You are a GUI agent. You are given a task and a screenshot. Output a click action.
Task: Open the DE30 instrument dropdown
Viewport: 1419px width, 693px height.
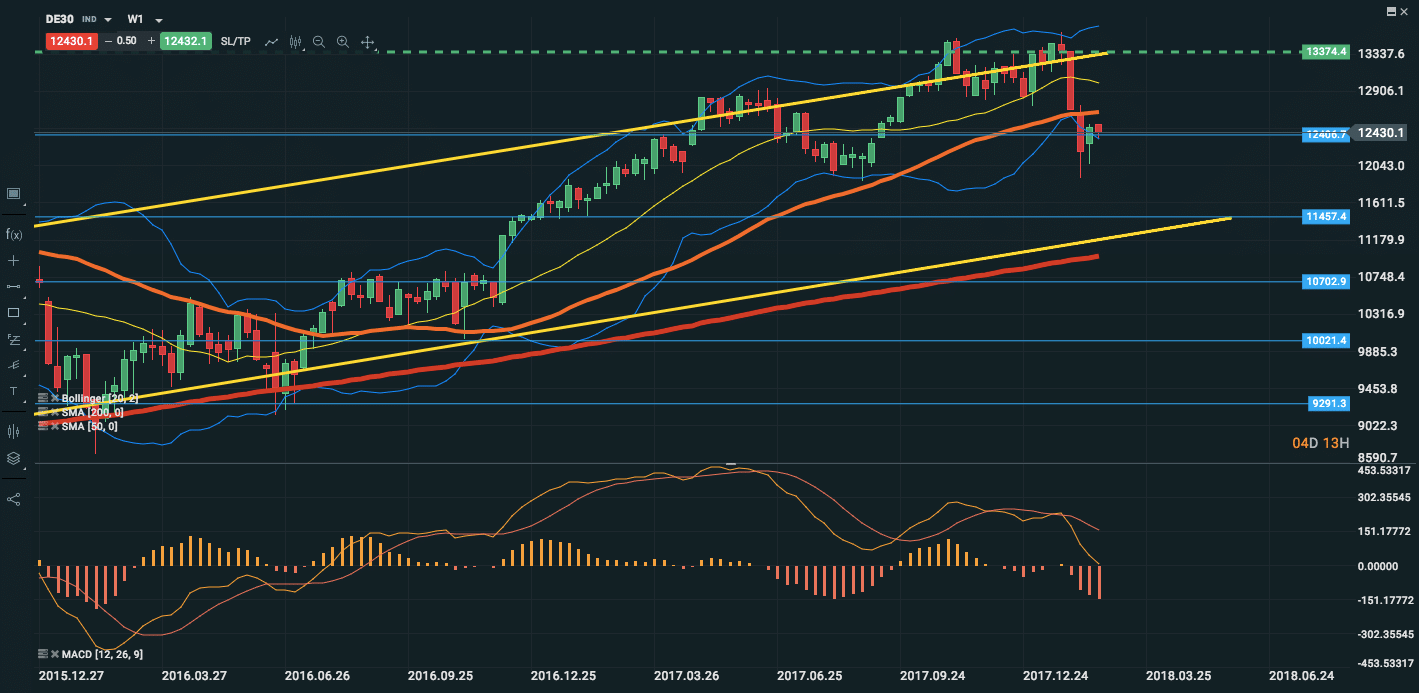point(108,19)
